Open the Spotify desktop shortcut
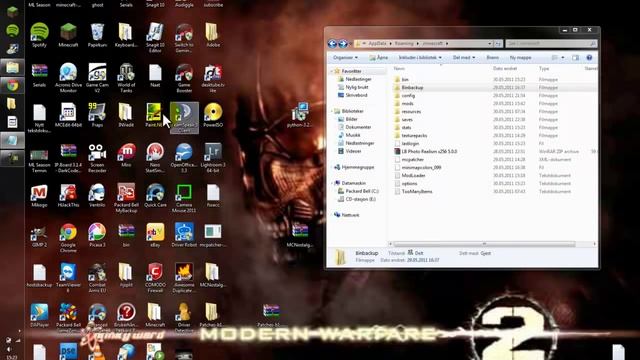Viewport: 640px width, 360px height. (x=39, y=35)
